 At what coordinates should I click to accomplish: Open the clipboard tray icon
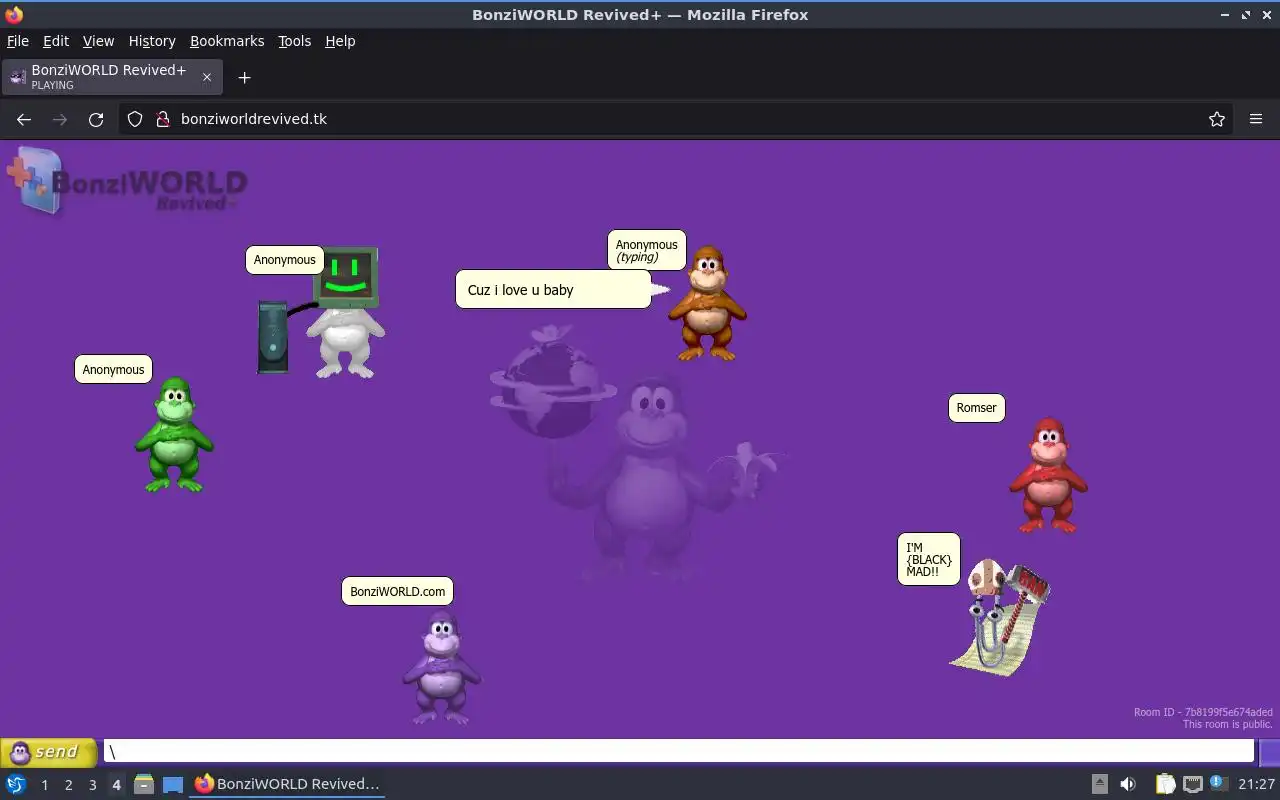tap(1165, 784)
